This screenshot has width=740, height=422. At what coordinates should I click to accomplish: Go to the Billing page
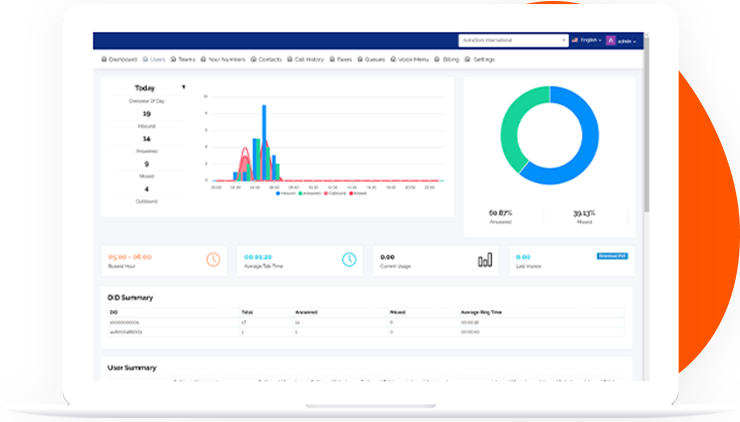[x=446, y=59]
